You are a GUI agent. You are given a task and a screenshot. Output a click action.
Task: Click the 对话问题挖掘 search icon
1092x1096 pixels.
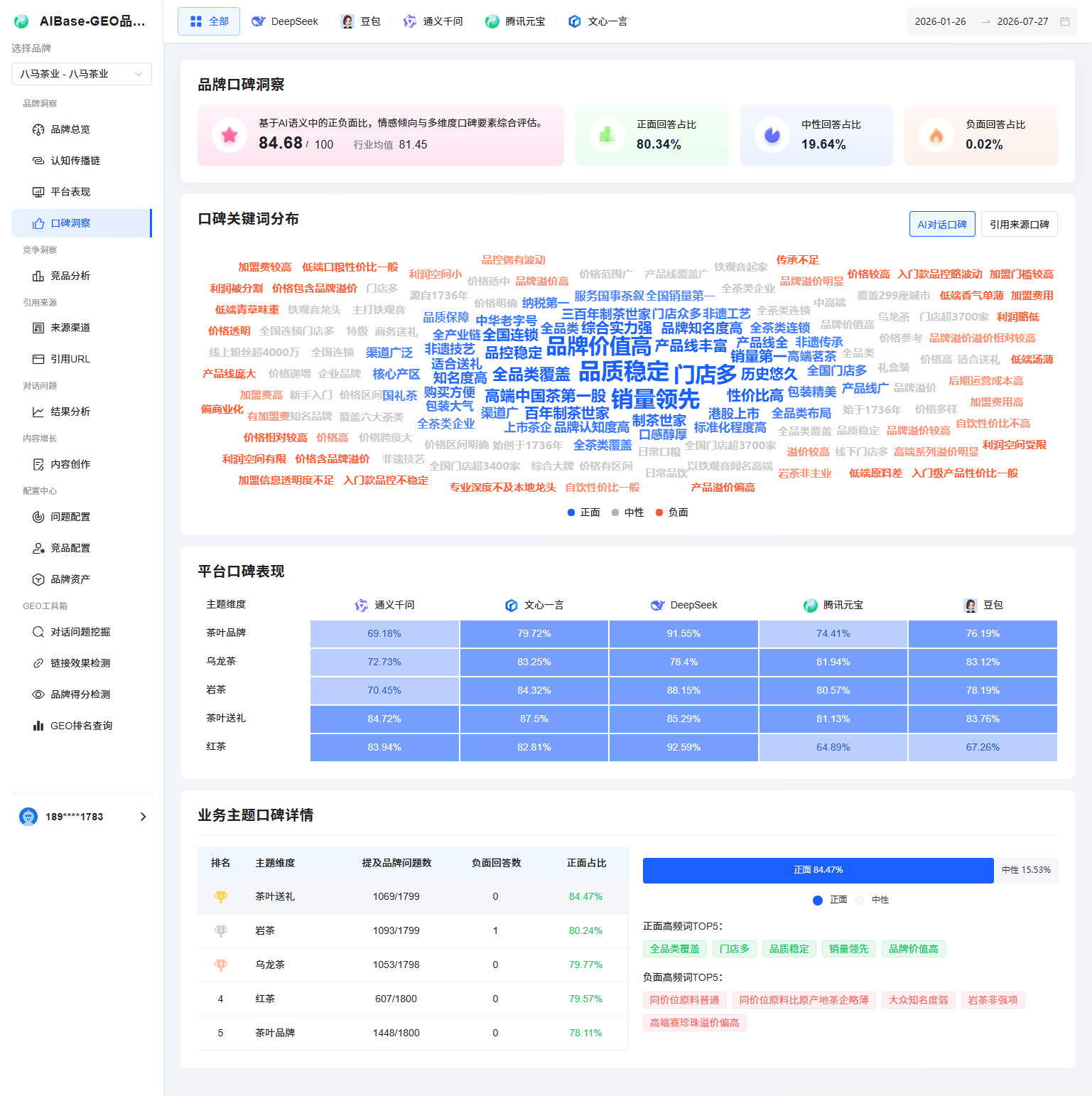tap(38, 632)
